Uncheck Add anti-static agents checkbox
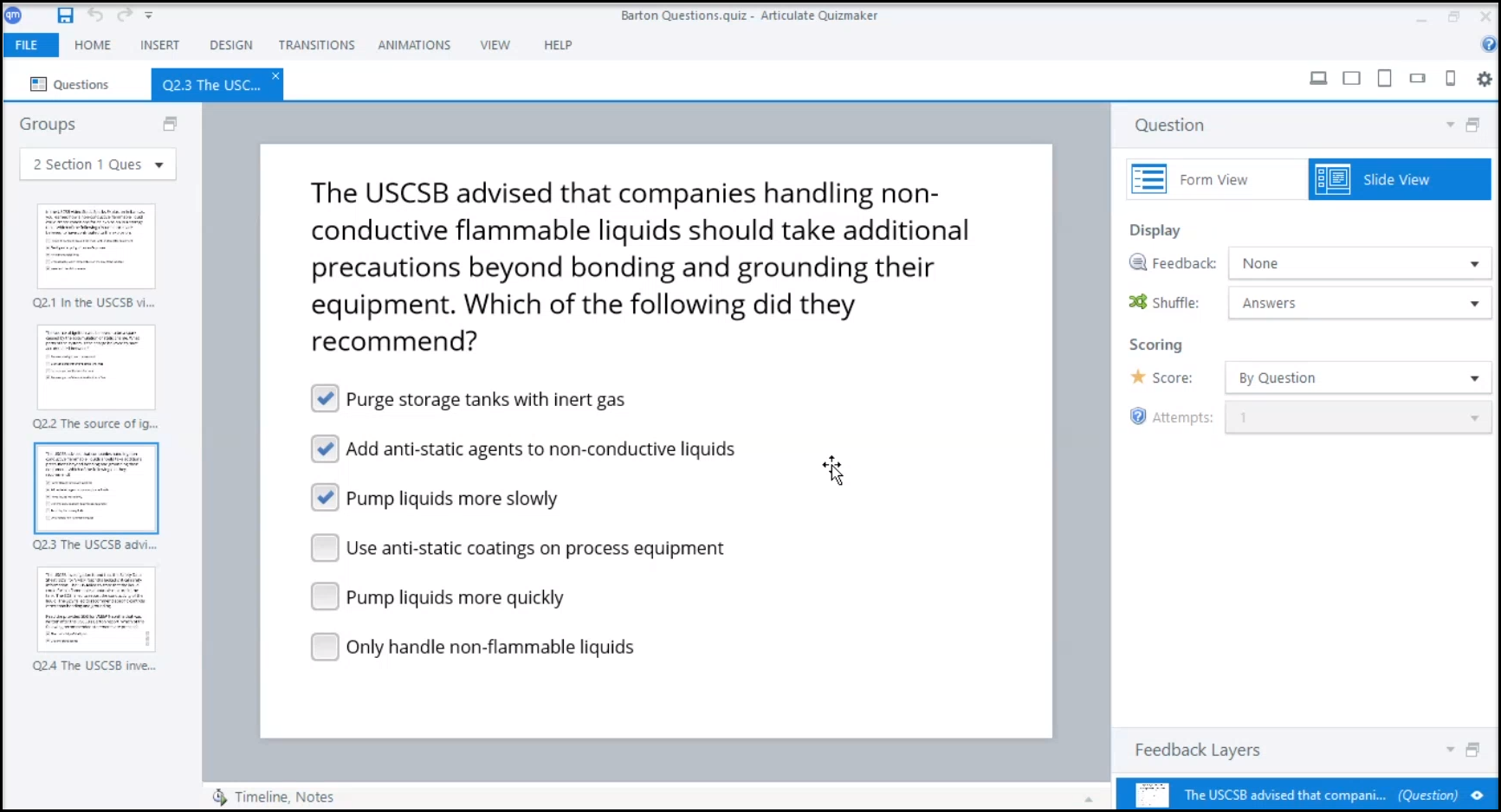1501x812 pixels. 325,448
